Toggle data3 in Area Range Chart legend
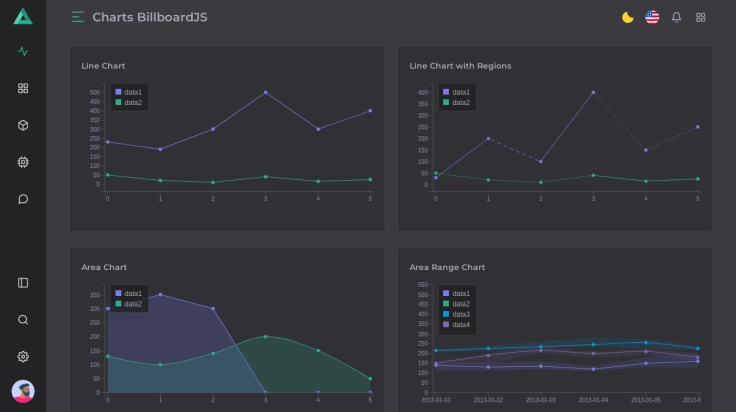The width and height of the screenshot is (736, 412). click(456, 314)
